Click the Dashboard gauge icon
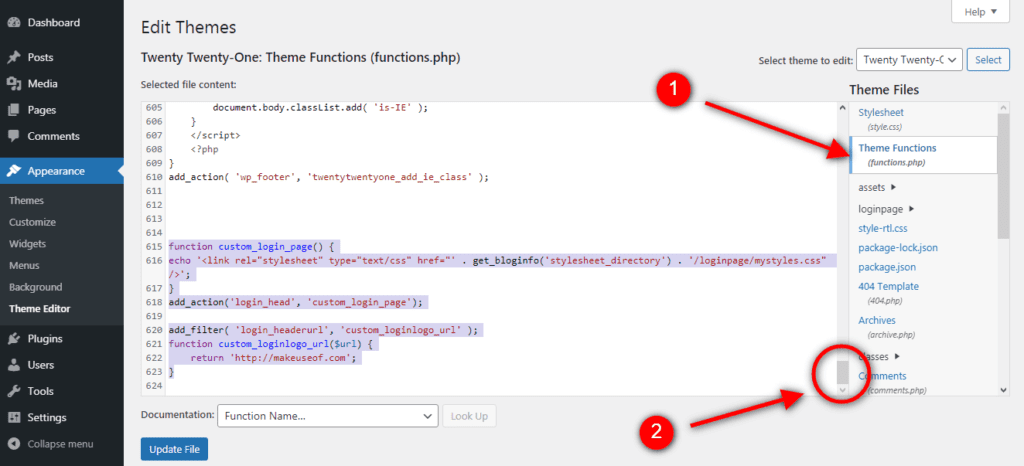The image size is (1024, 466). (x=14, y=23)
